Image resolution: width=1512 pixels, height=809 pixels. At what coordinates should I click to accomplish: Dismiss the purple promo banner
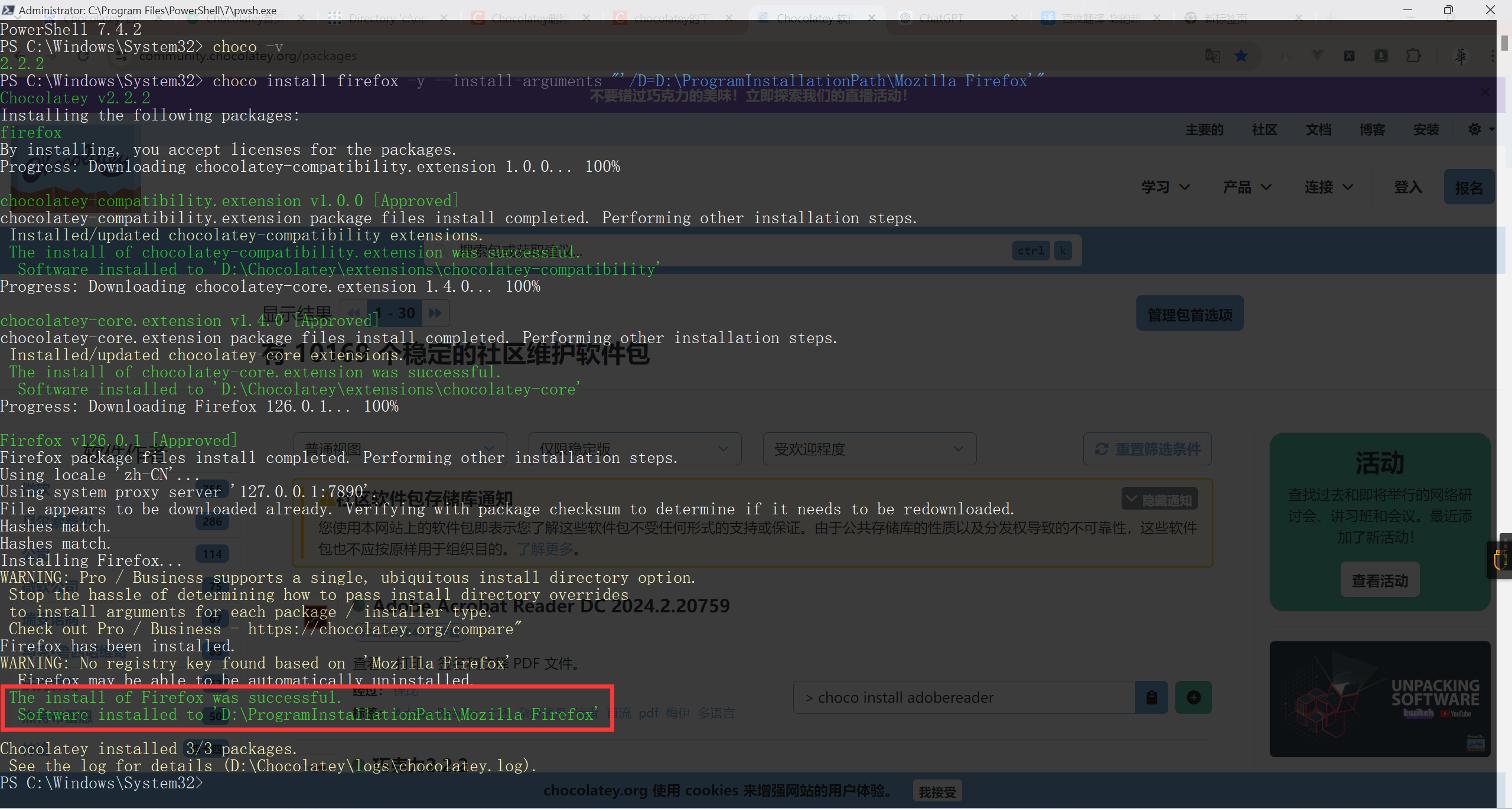1485,92
